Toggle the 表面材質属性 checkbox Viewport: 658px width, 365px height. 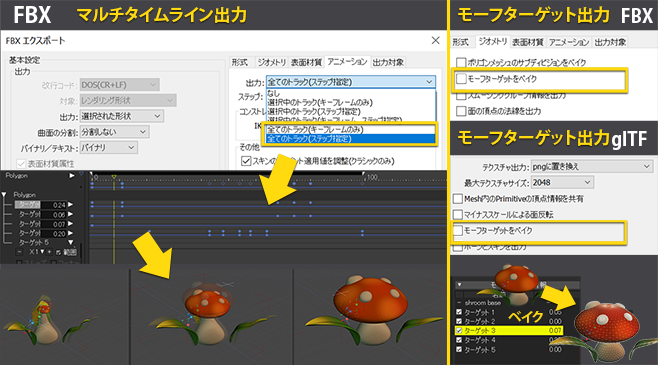point(21,164)
